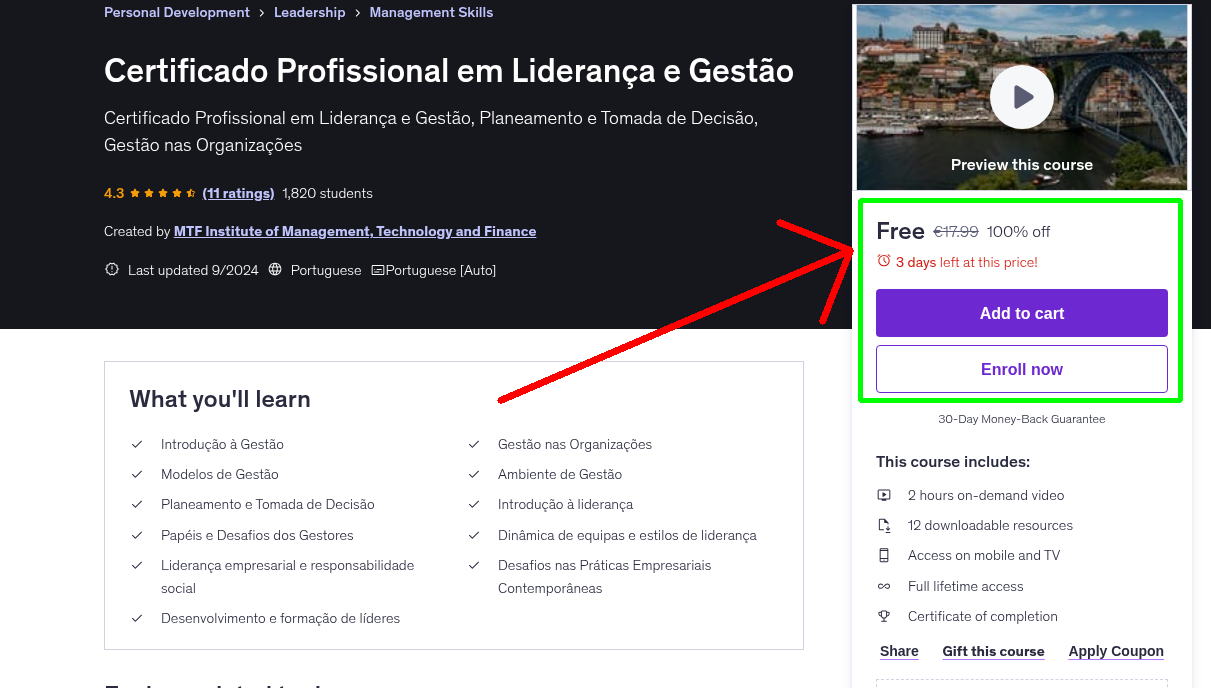
Task: Click the alarm clock icon next to the deadline
Action: pos(883,259)
